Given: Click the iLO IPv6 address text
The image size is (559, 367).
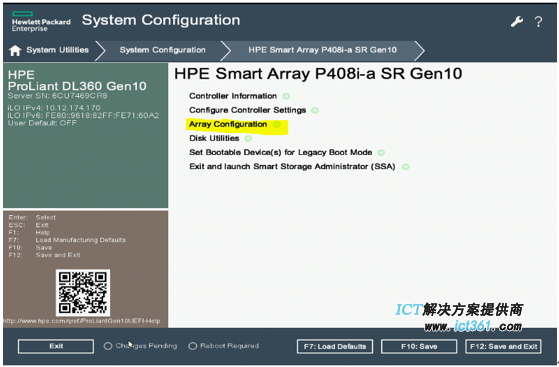Looking at the screenshot, I should coord(83,115).
